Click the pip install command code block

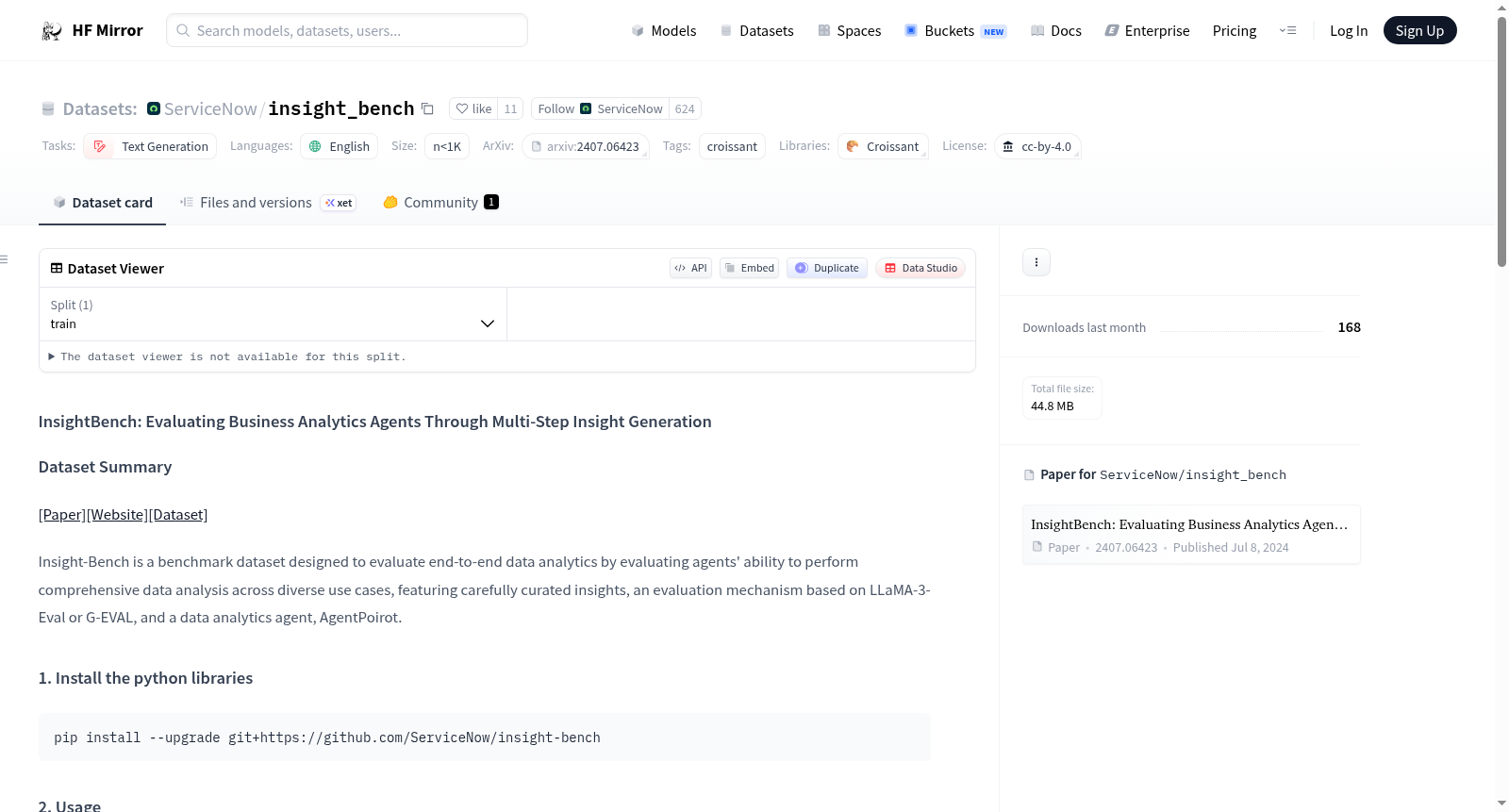(x=485, y=737)
